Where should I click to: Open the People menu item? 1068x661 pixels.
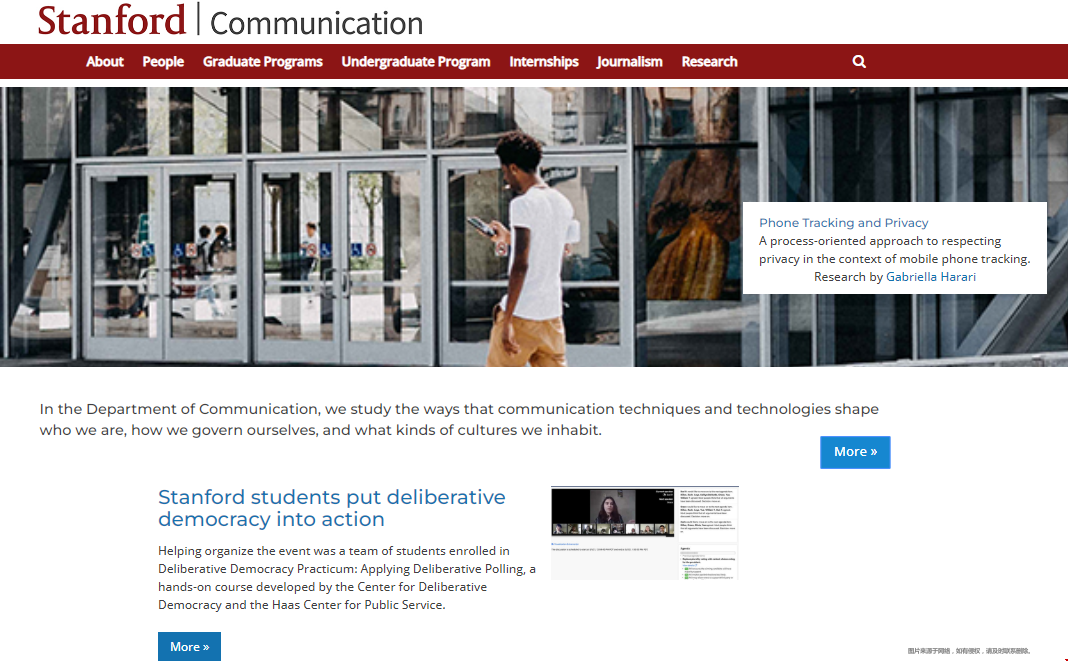(x=163, y=61)
